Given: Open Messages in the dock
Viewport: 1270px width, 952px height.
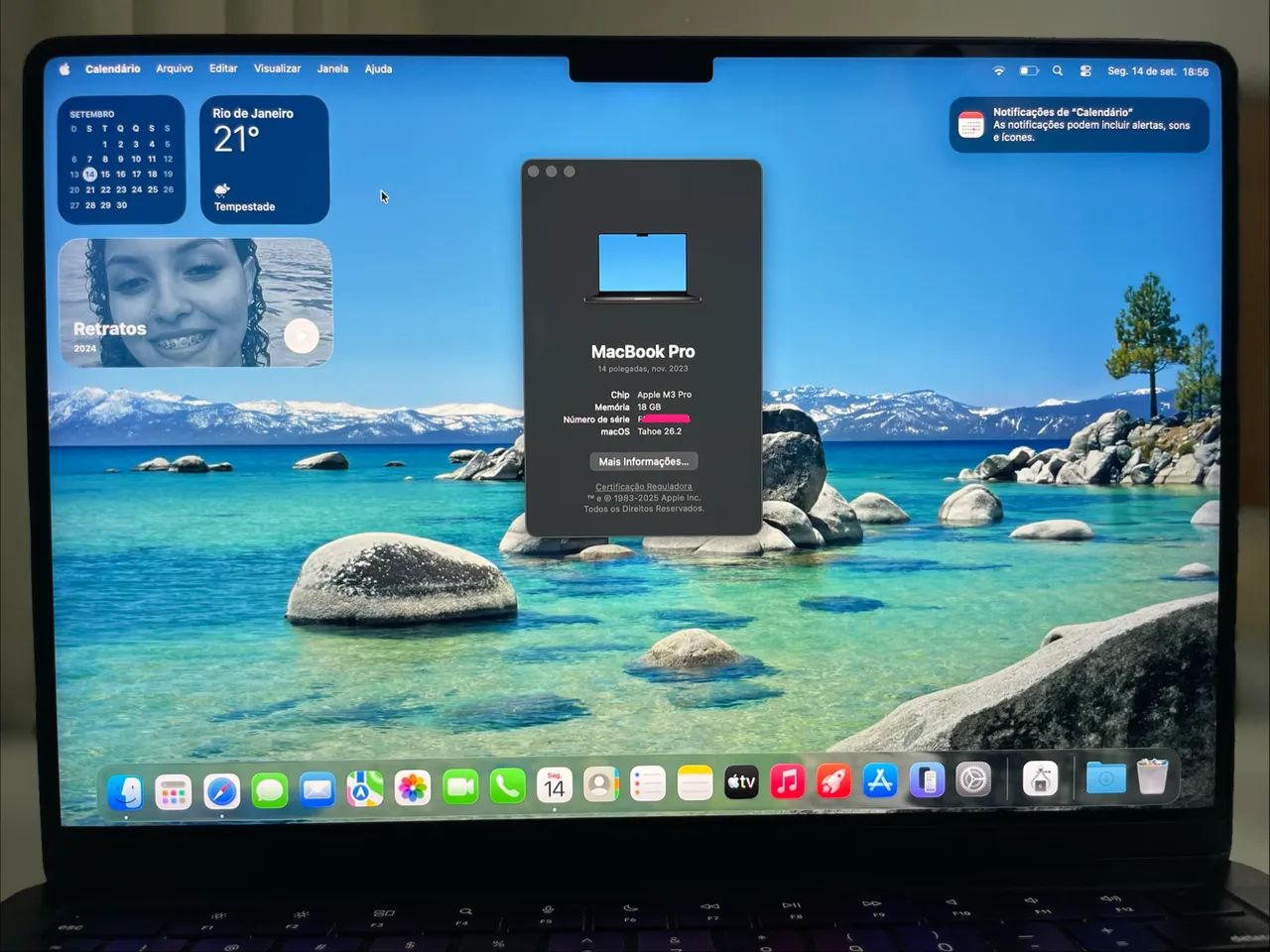Looking at the screenshot, I should click(x=269, y=790).
